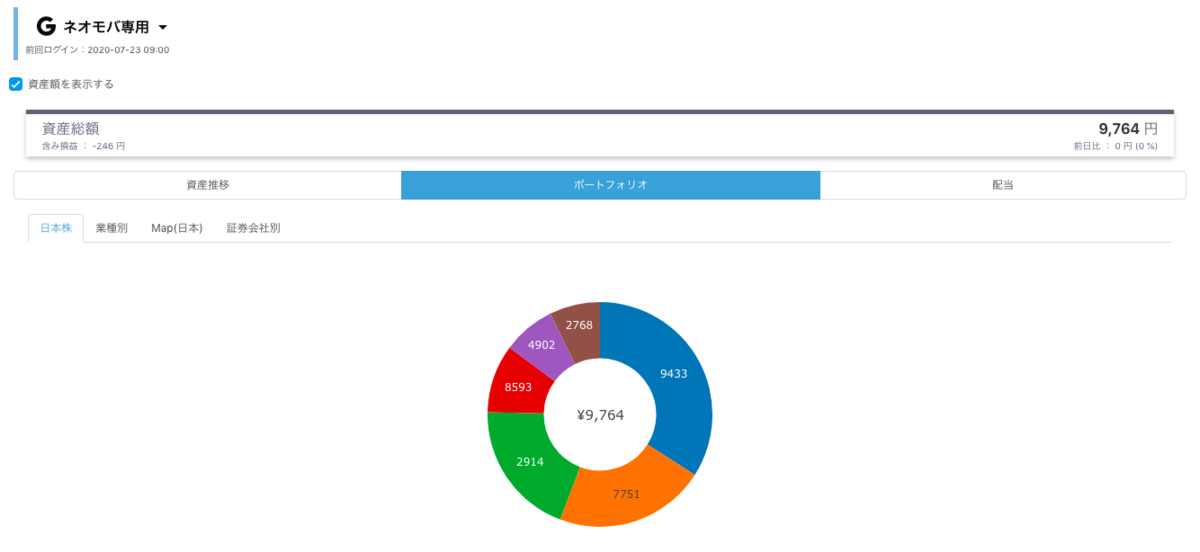The height and width of the screenshot is (552, 1200).
Task: Switch to the 資産推移 tab
Action: coord(208,185)
